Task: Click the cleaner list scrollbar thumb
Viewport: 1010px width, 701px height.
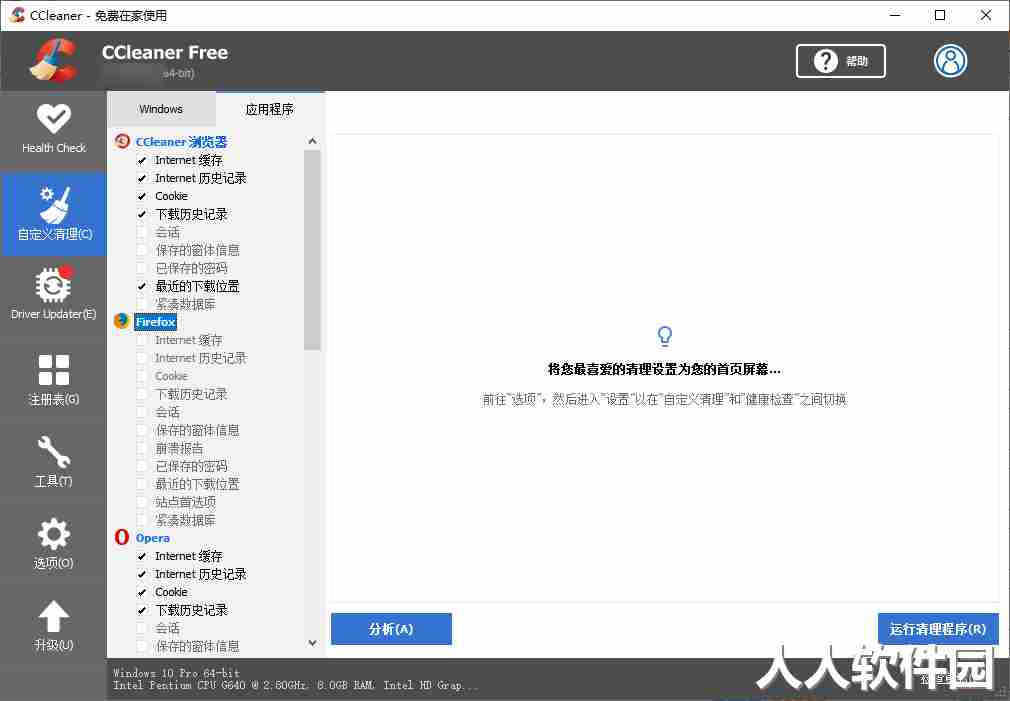Action: point(312,250)
